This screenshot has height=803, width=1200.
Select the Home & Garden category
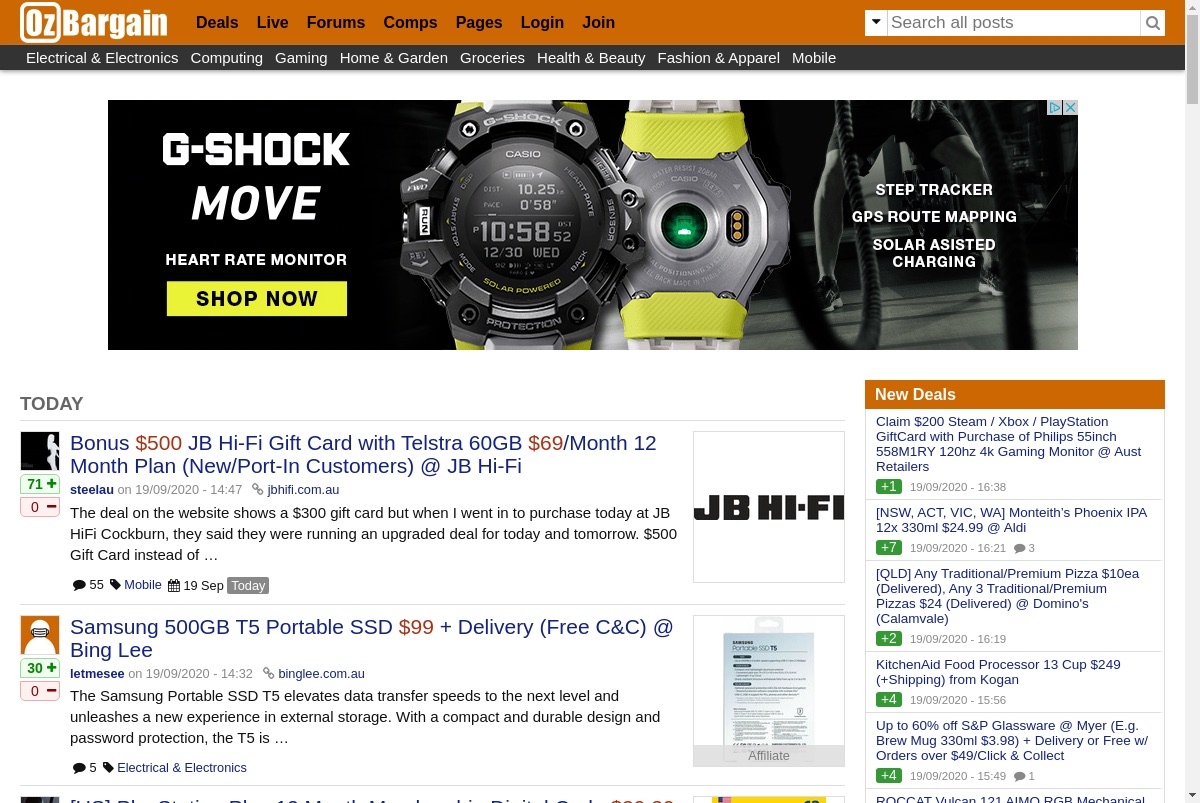(x=394, y=58)
